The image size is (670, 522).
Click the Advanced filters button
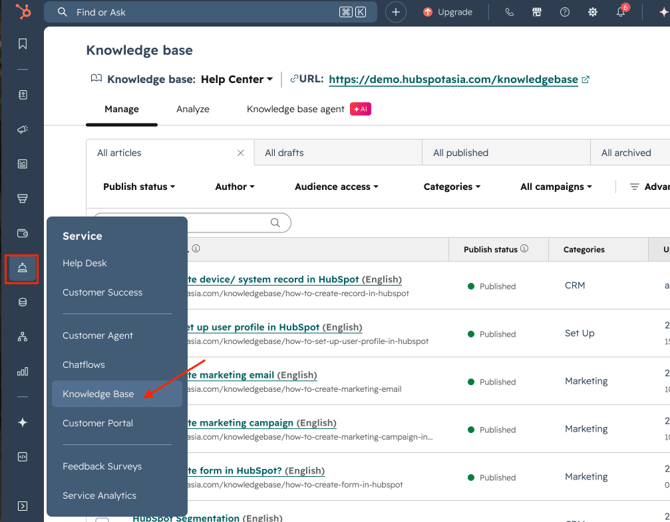click(650, 187)
